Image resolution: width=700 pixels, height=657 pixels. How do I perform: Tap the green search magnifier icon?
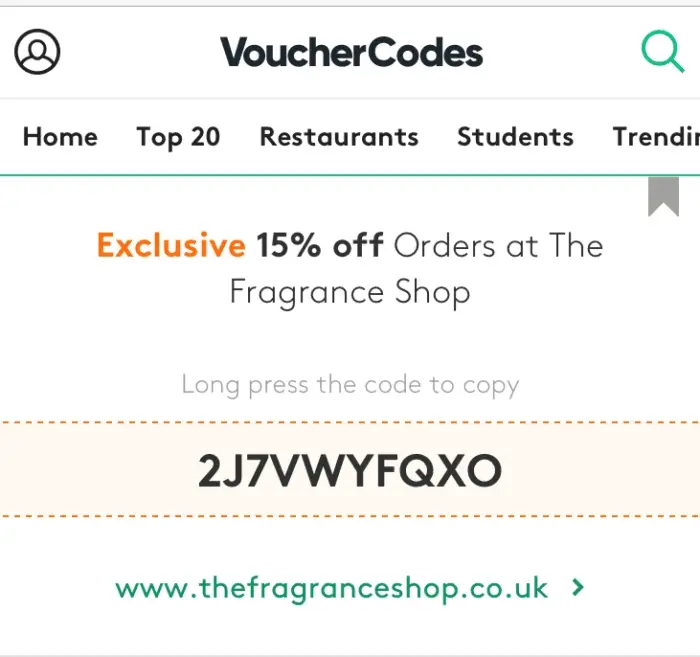663,51
